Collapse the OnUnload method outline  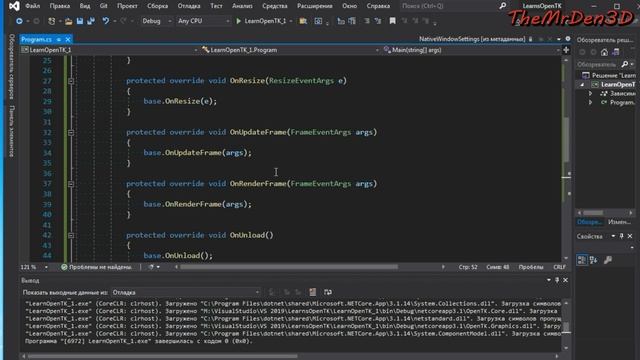pyautogui.click(x=71, y=235)
